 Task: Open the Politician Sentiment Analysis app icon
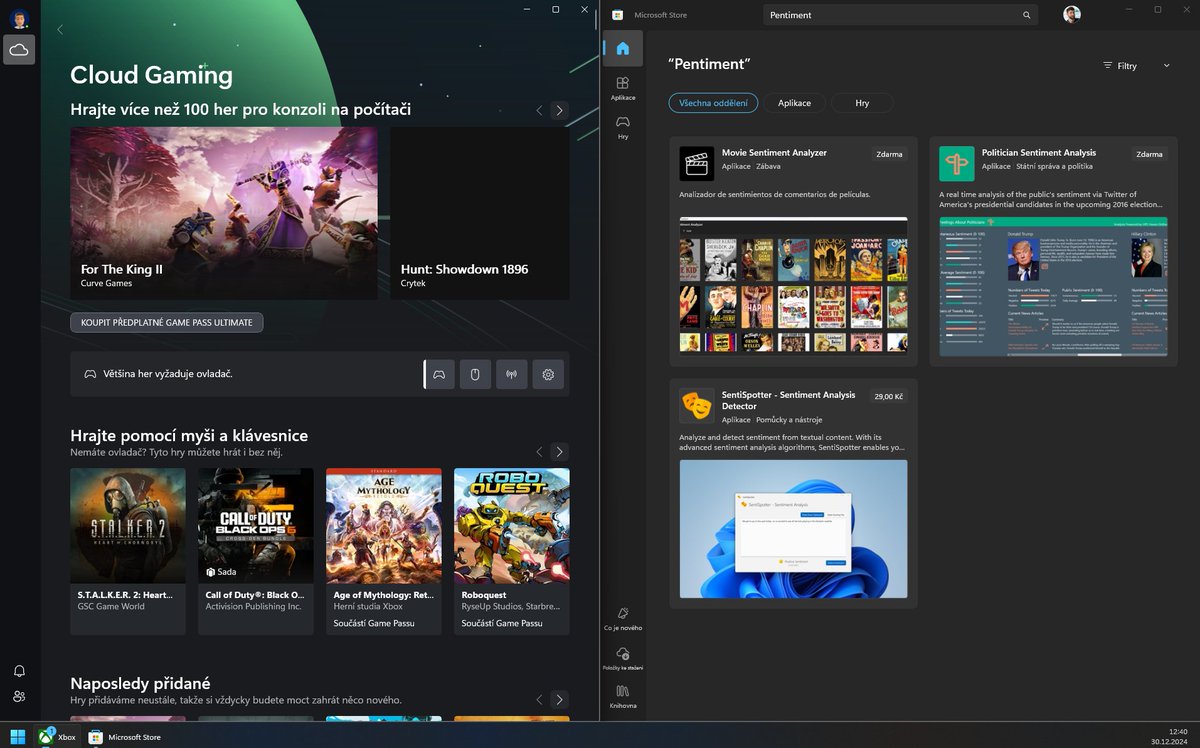click(x=956, y=164)
